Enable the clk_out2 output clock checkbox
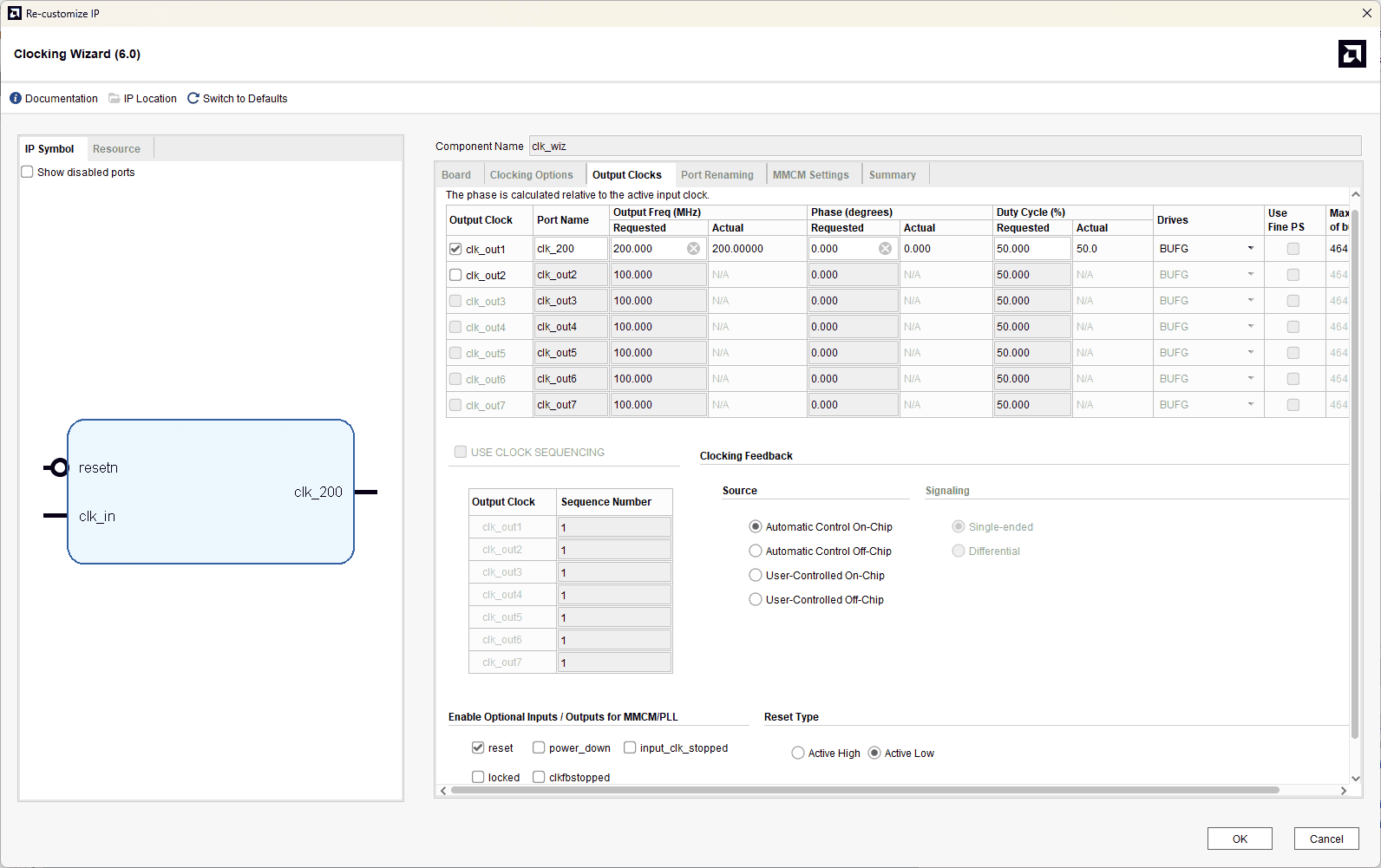The width and height of the screenshot is (1381, 868). coord(455,275)
